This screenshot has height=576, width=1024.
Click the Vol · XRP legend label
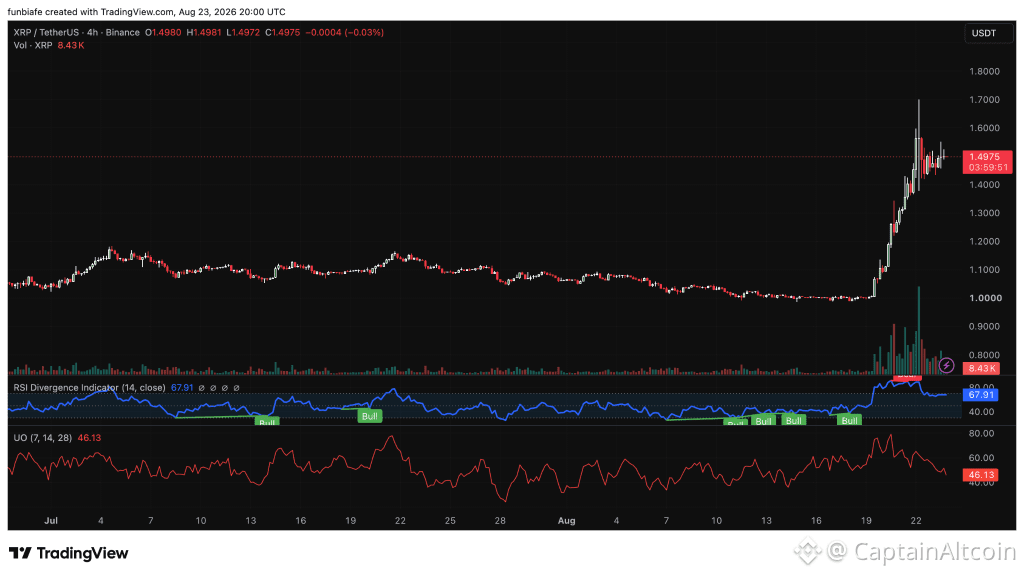[33, 45]
